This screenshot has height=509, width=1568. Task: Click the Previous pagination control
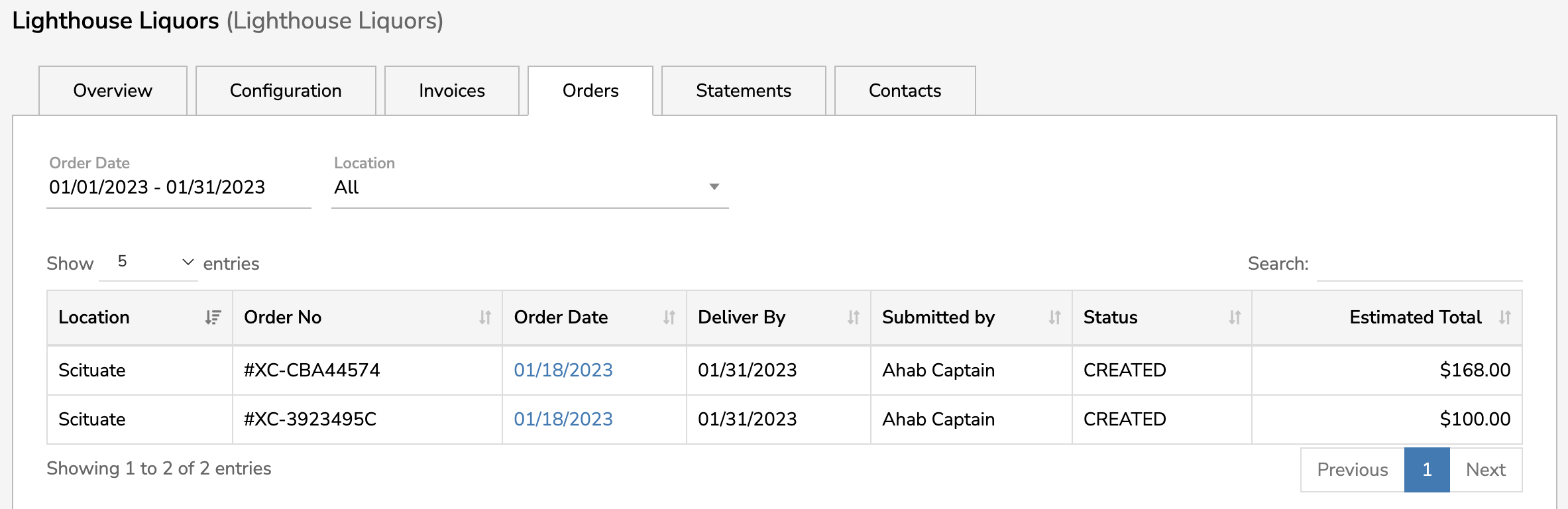click(x=1352, y=469)
